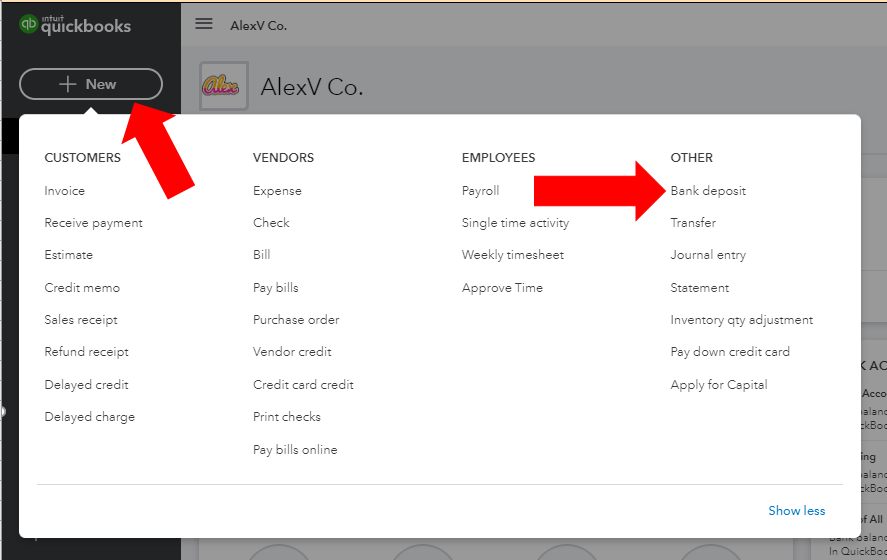This screenshot has width=887, height=560.
Task: Click the + New button
Action: [91, 84]
